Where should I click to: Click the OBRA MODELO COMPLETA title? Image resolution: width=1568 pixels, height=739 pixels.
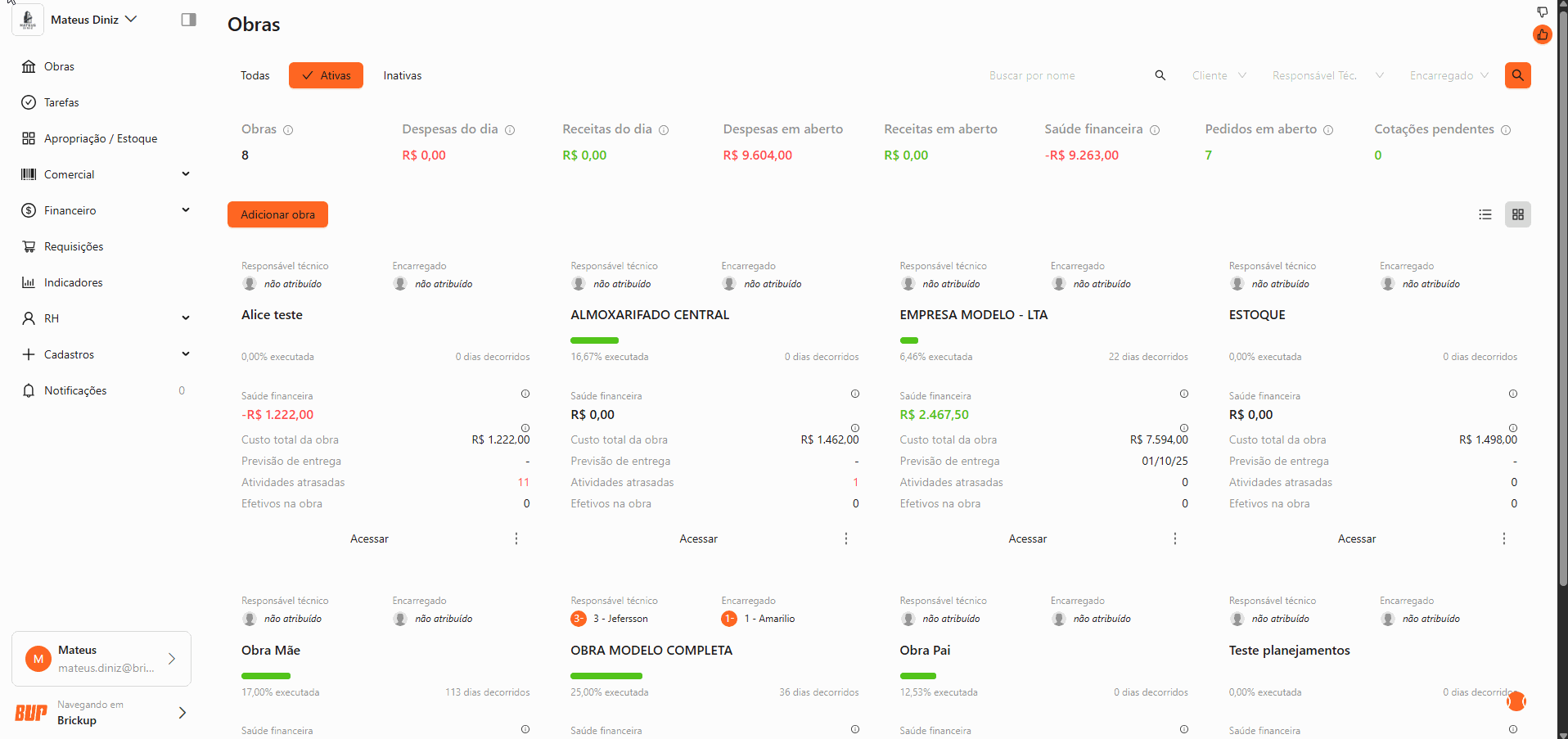point(651,651)
